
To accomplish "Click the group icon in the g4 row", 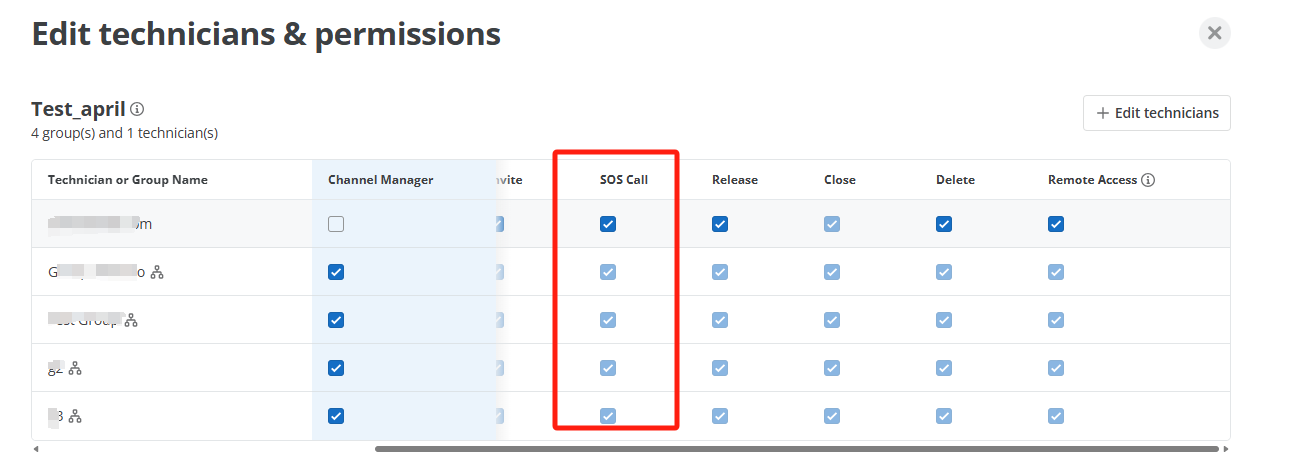I will pyautogui.click(x=75, y=368).
